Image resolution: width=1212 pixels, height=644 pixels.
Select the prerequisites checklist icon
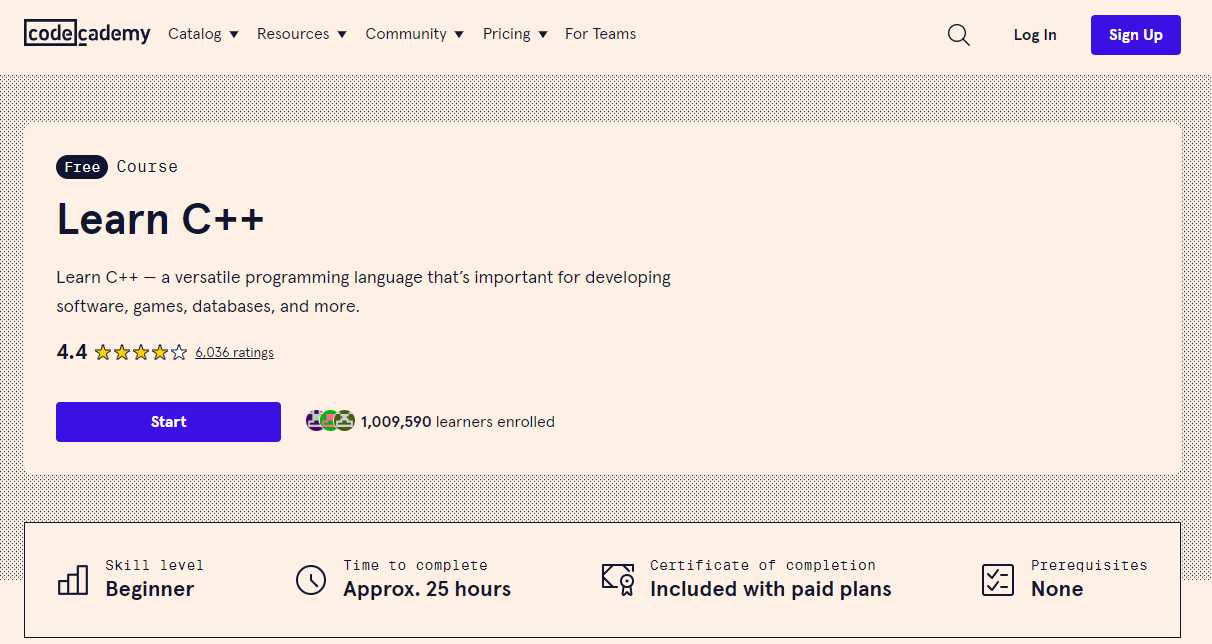(998, 579)
